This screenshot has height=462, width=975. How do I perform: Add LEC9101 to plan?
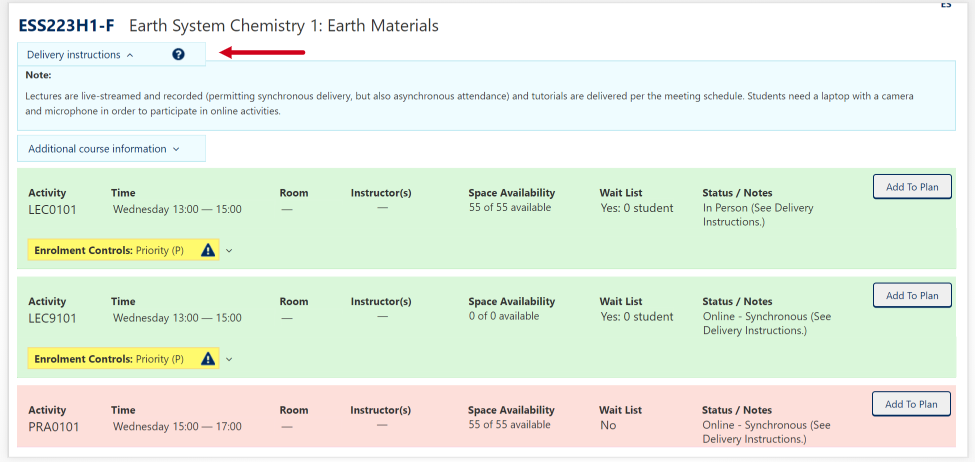pos(911,296)
